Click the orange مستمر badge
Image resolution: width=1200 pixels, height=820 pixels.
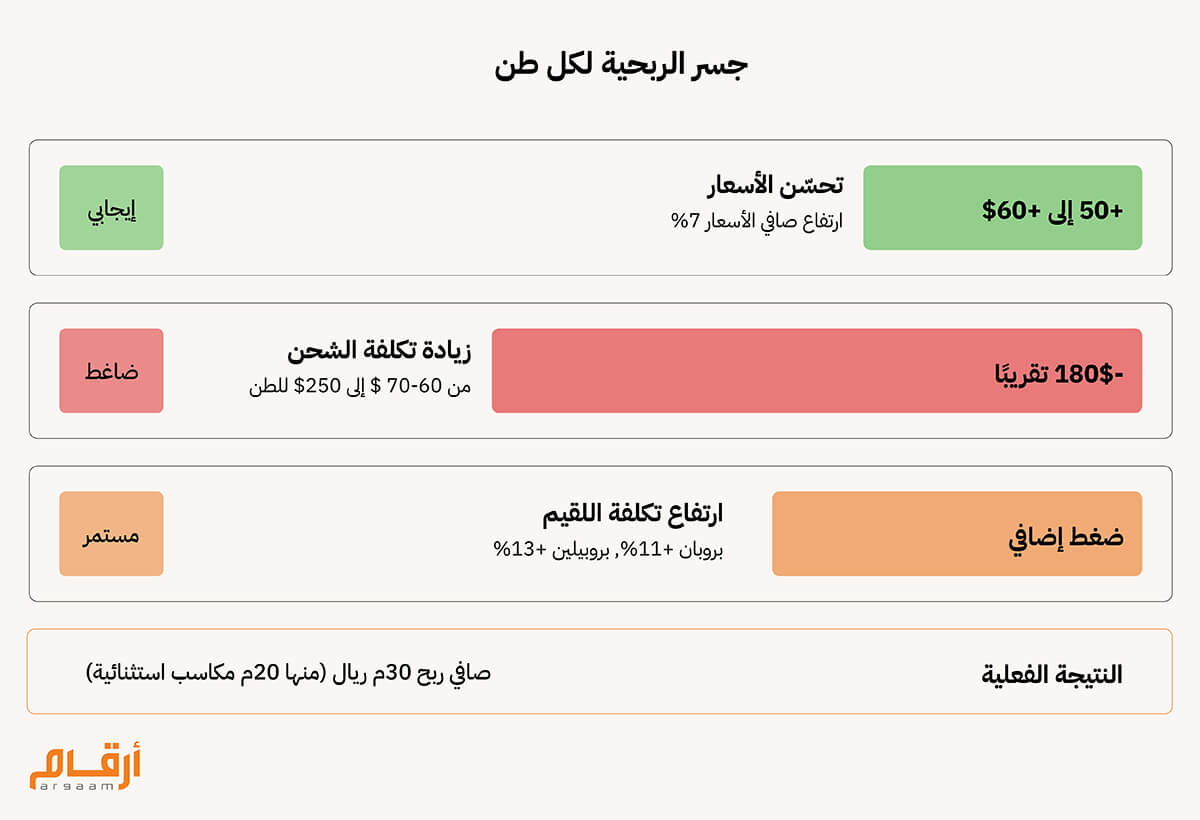[111, 534]
